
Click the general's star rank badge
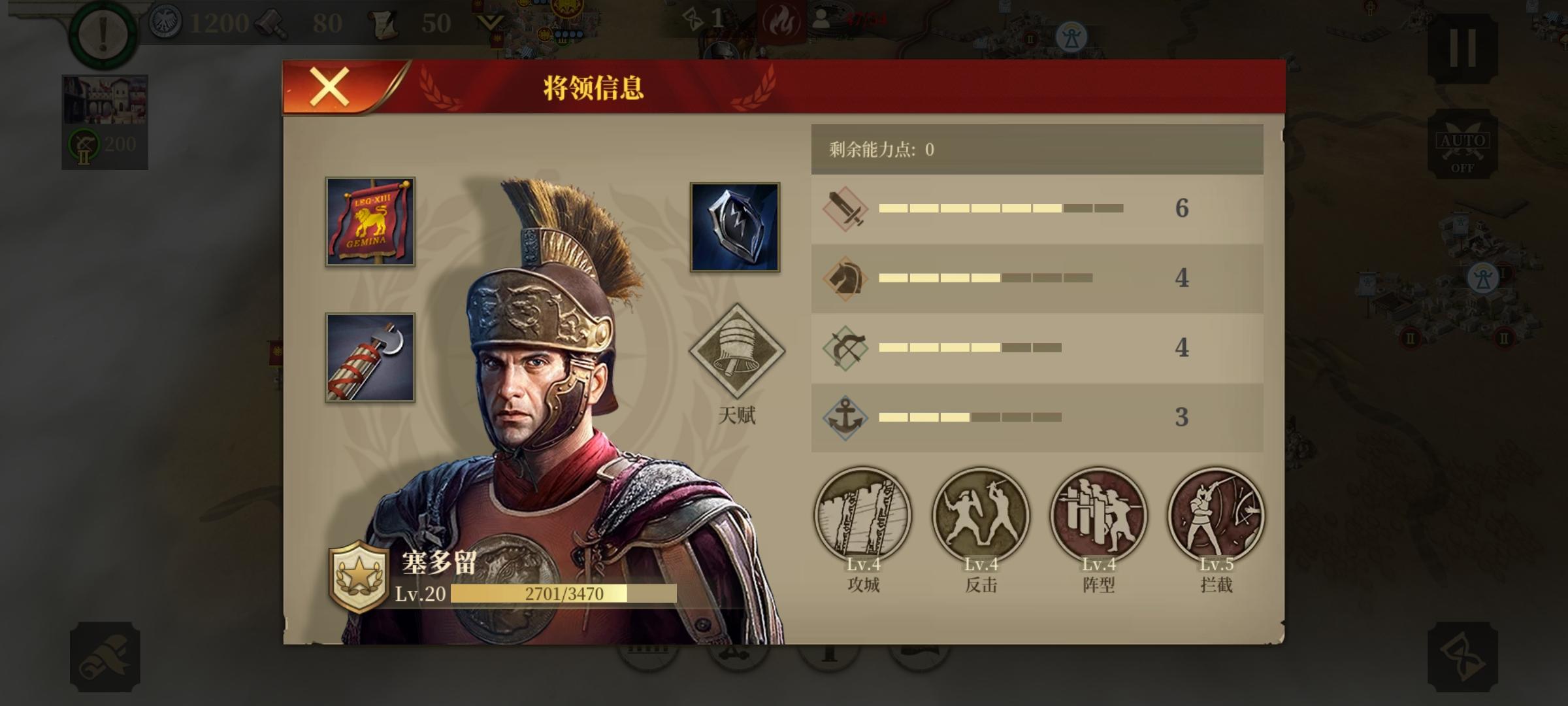point(358,577)
